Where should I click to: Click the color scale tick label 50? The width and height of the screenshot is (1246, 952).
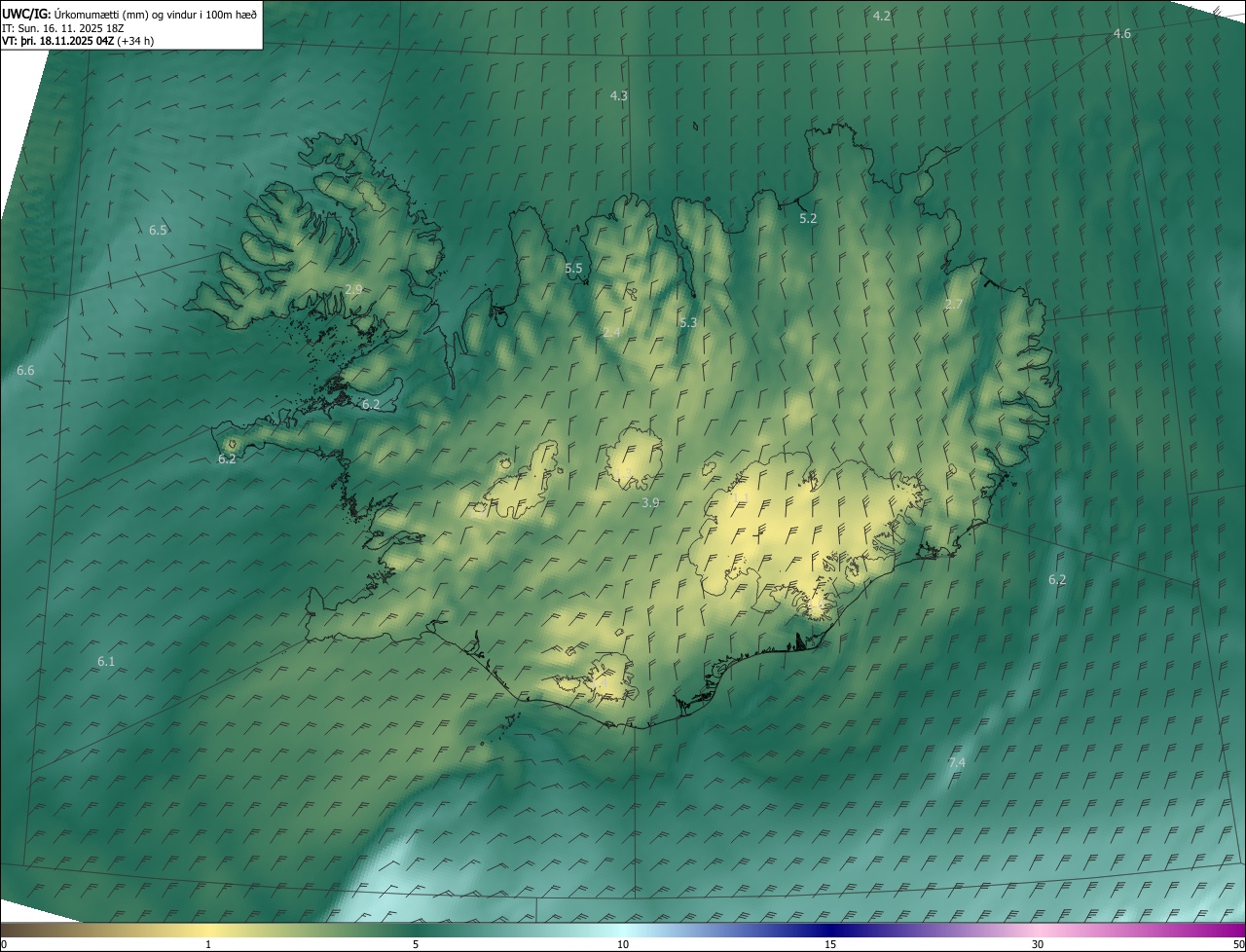(x=1238, y=945)
